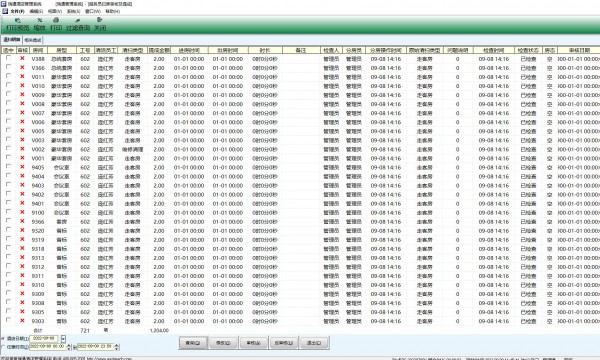Click the red X audit mark for room 9366
The height and width of the screenshot is (360, 600).
tap(22, 222)
